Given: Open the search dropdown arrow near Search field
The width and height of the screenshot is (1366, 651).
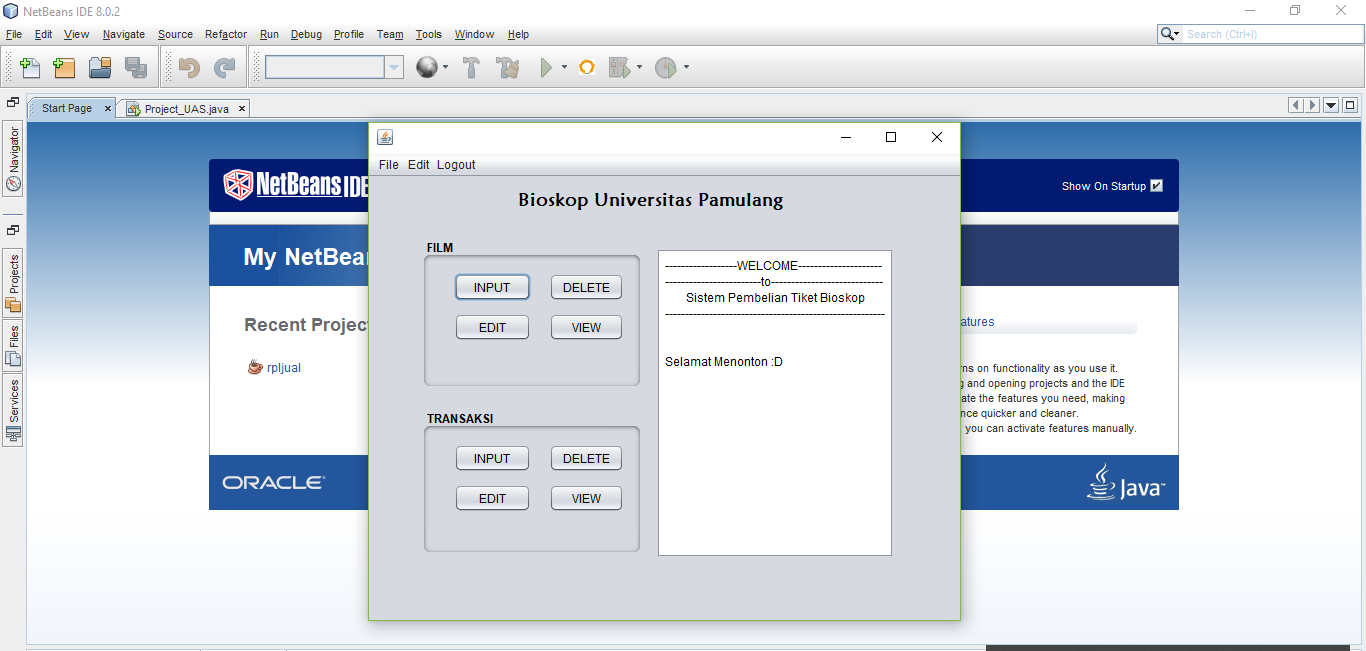Looking at the screenshot, I should 1178,33.
